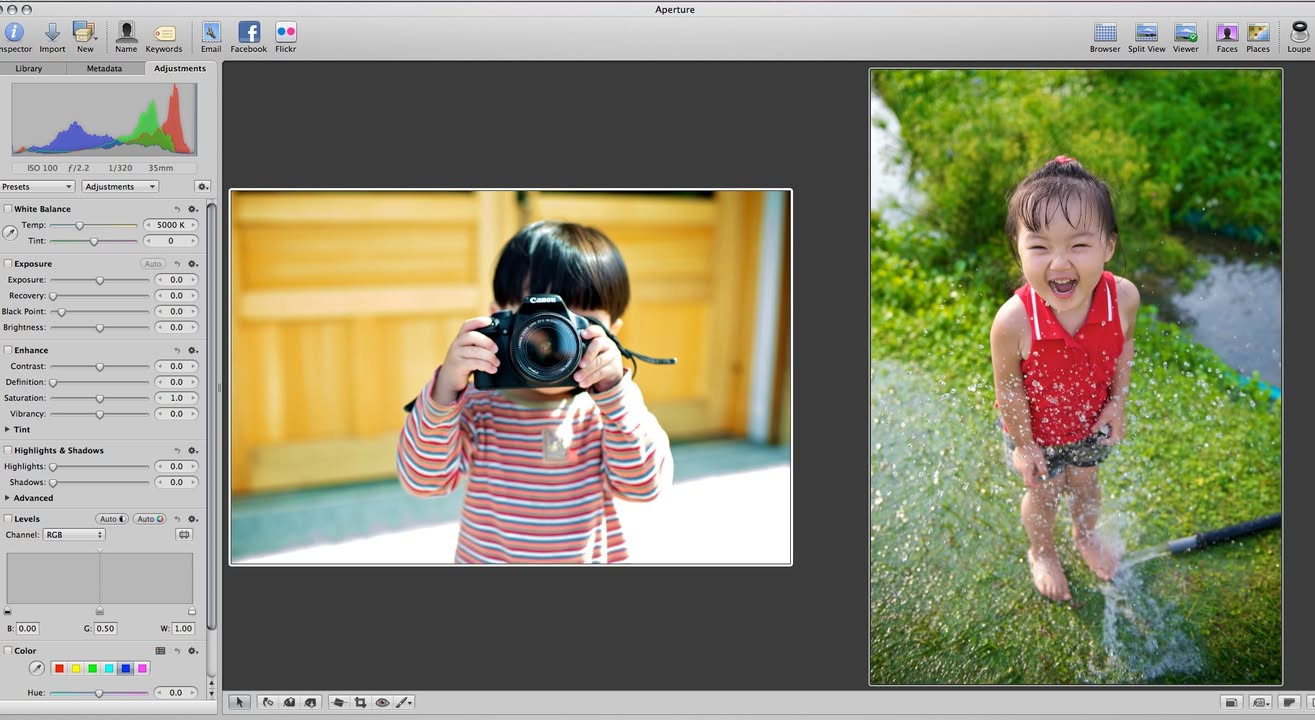Open the Presets dropdown
Image resolution: width=1315 pixels, height=720 pixels.
37,187
